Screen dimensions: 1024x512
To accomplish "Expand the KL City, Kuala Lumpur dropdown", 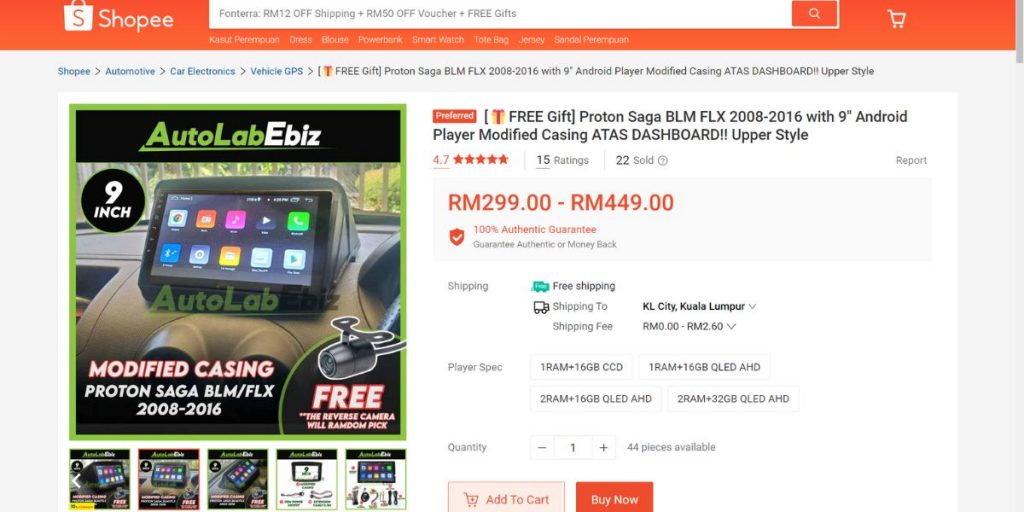I will (x=699, y=306).
